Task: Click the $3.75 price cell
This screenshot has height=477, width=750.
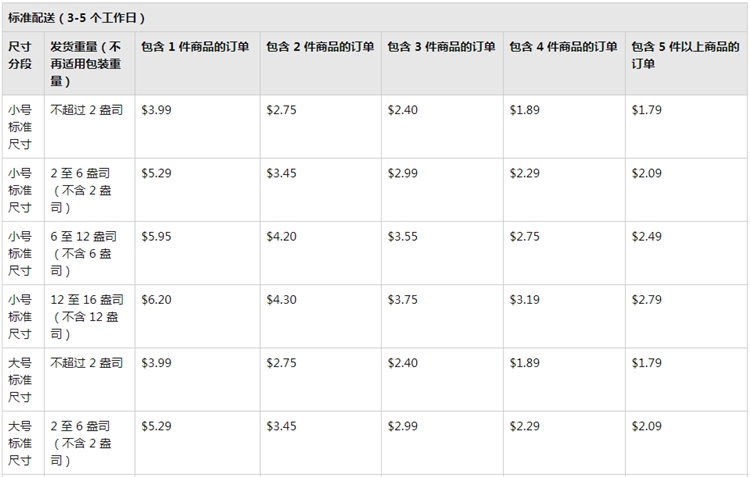Action: 403,300
